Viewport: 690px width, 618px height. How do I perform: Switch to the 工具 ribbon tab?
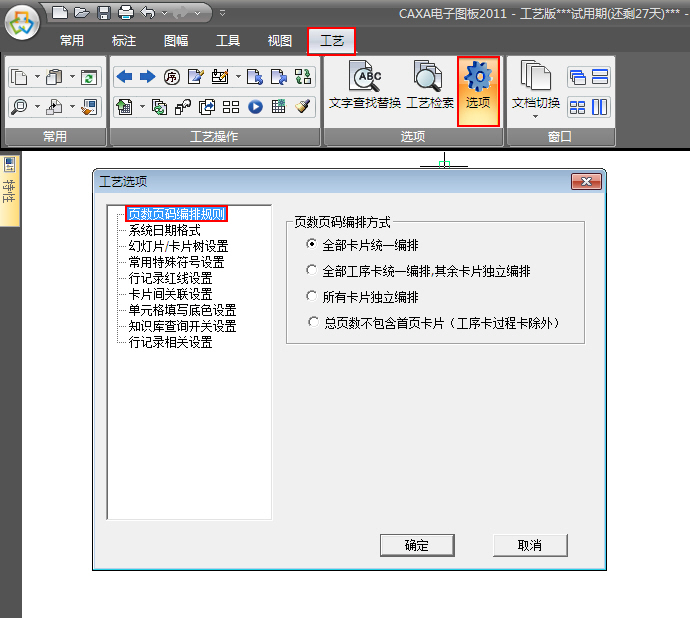(228, 40)
